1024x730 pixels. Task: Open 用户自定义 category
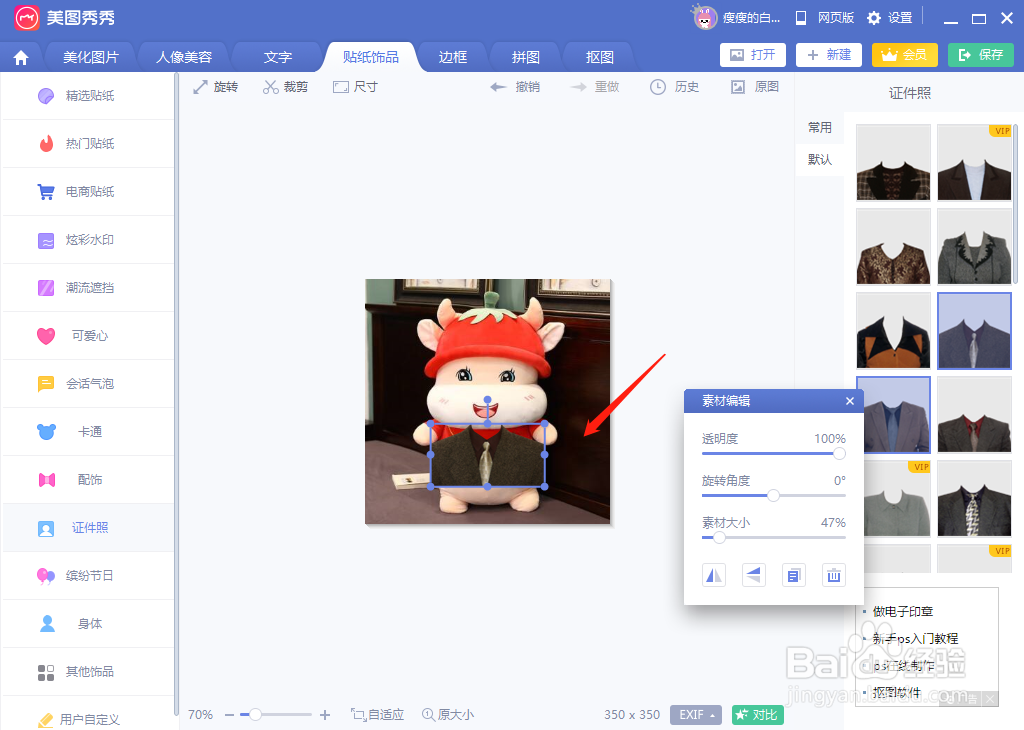[89, 719]
